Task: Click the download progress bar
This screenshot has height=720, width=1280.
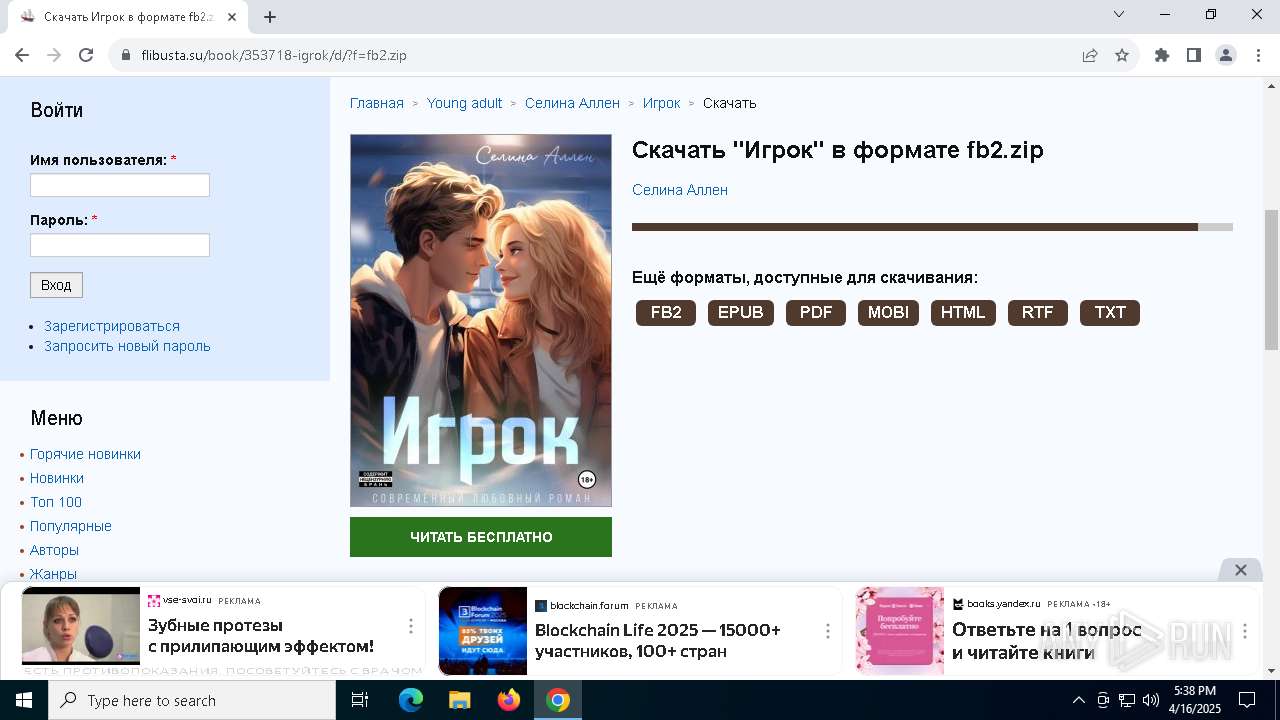Action: click(x=932, y=227)
